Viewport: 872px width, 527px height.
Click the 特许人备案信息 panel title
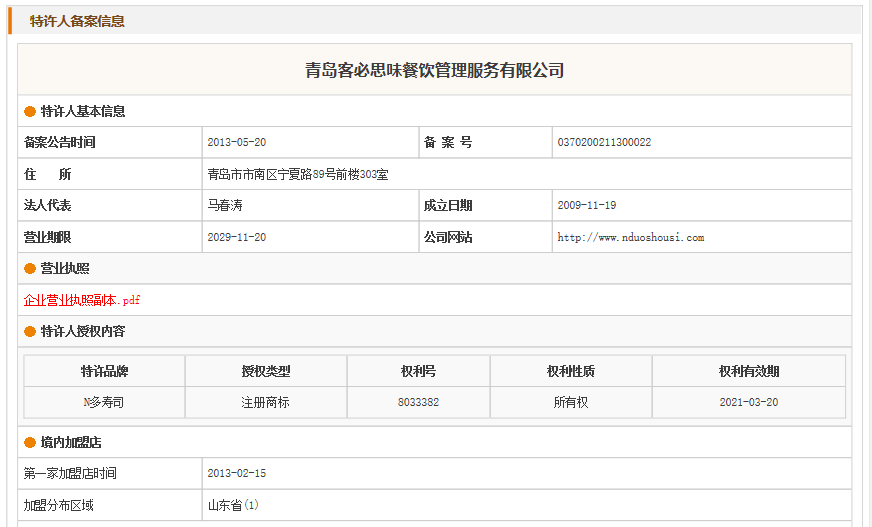[77, 21]
